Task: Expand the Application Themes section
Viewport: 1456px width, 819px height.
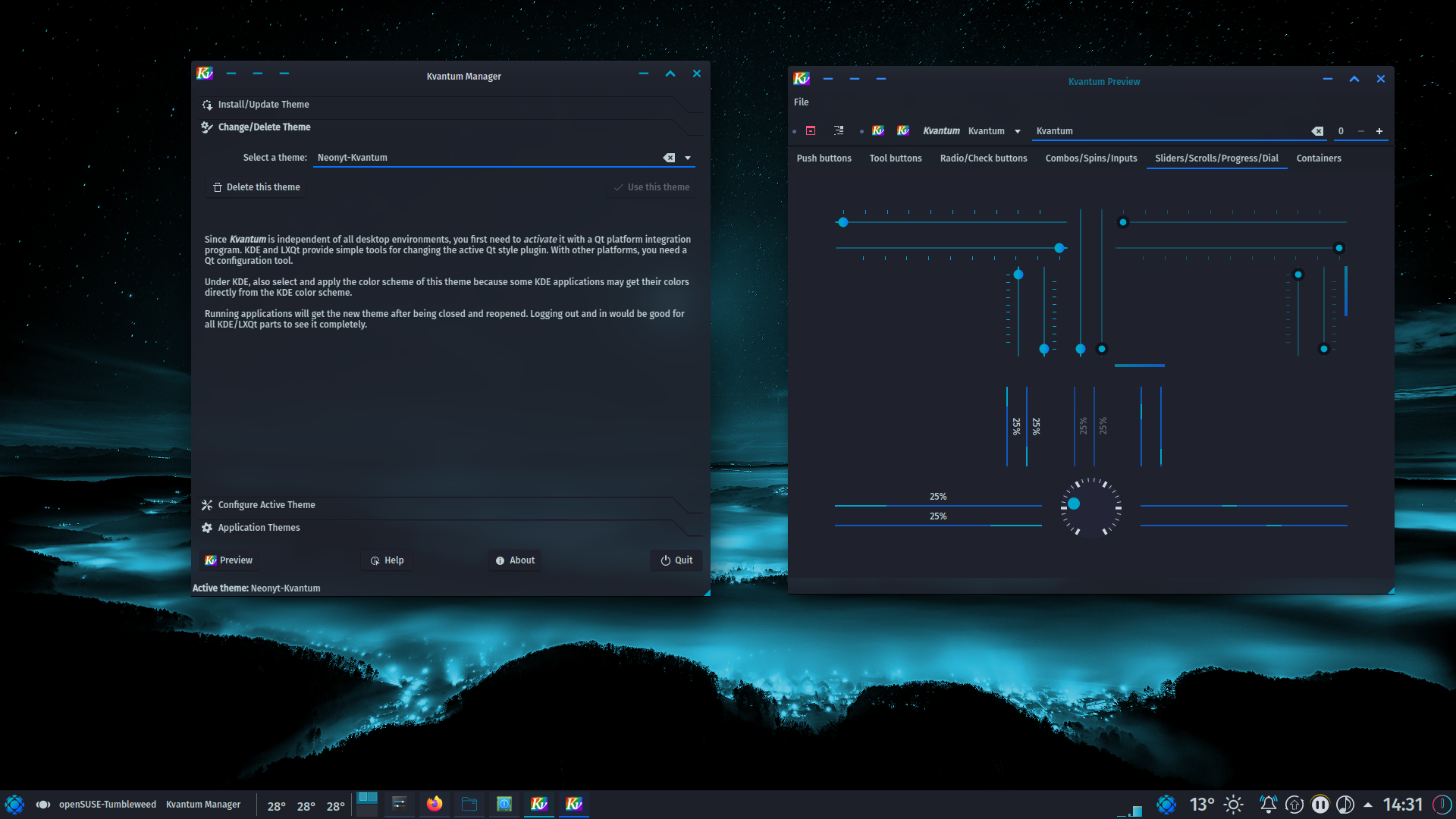Action: tap(450, 528)
